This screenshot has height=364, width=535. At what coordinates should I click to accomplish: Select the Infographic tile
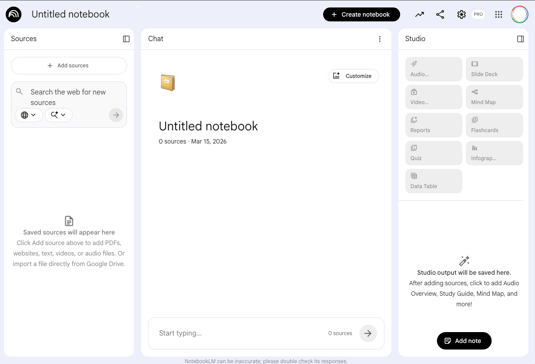(x=494, y=153)
